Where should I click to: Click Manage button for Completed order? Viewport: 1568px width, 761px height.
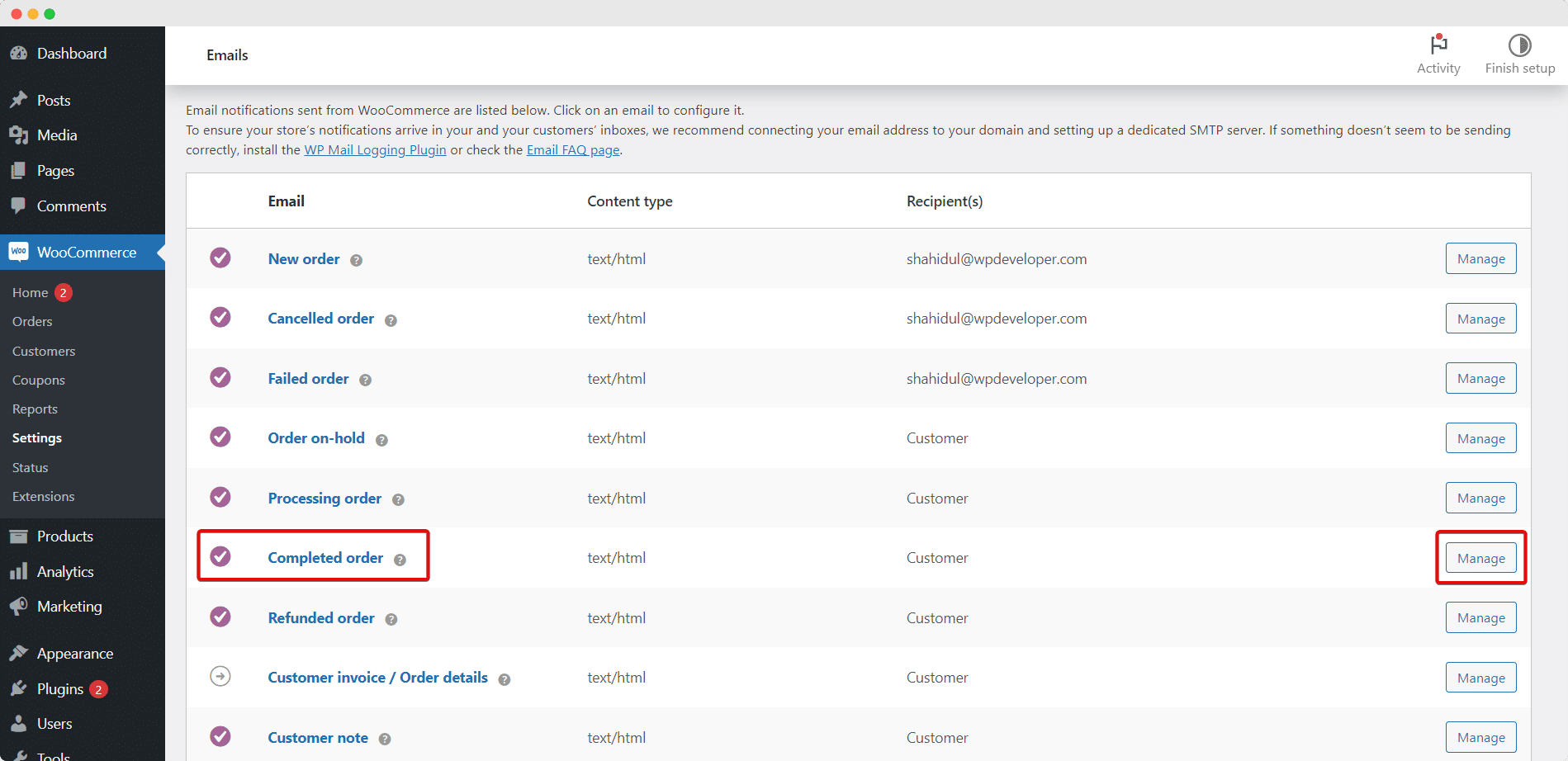pyautogui.click(x=1480, y=558)
